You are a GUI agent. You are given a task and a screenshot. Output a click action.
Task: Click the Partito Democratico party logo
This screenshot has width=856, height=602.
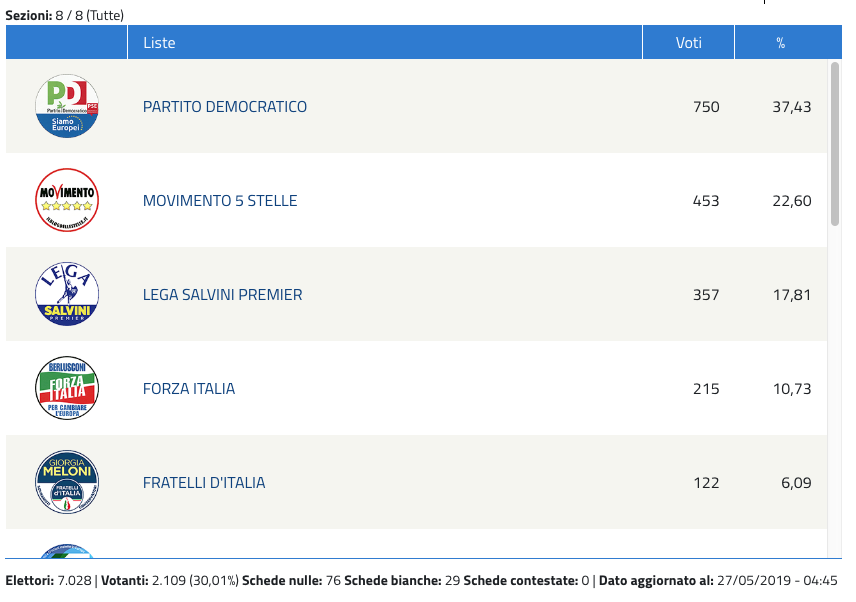pos(67,106)
